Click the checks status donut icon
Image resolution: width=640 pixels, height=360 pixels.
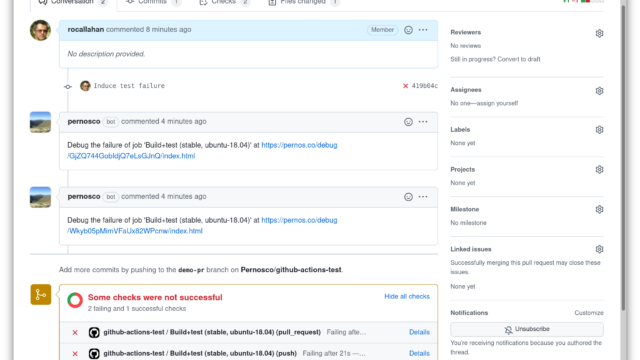75,300
